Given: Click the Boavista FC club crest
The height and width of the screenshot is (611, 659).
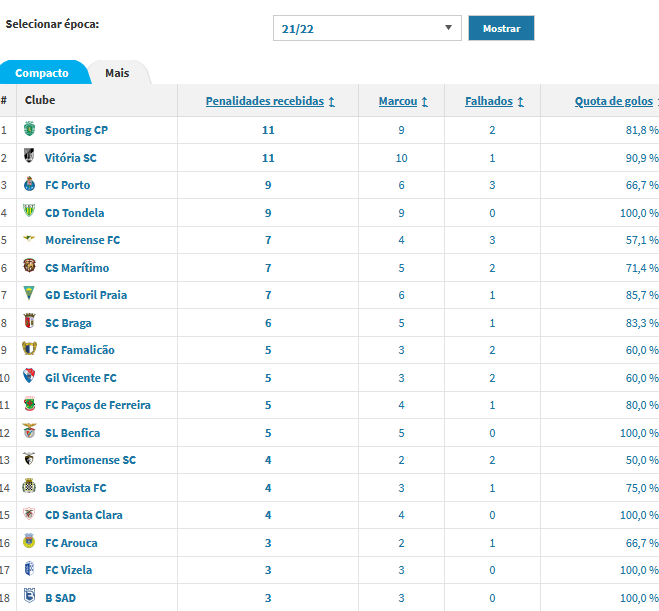Looking at the screenshot, I should tap(29, 486).
